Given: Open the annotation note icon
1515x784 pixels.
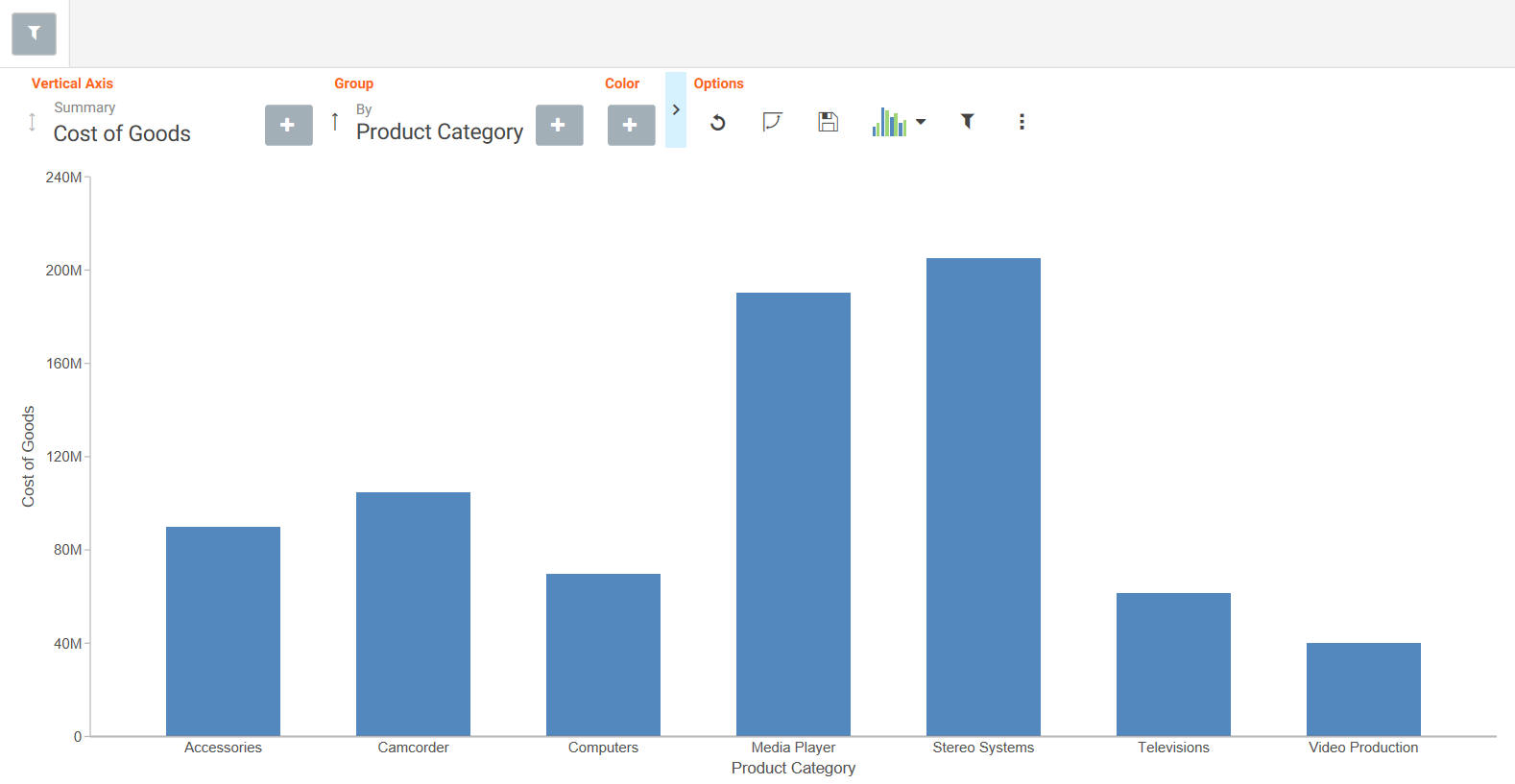Looking at the screenshot, I should [x=772, y=122].
